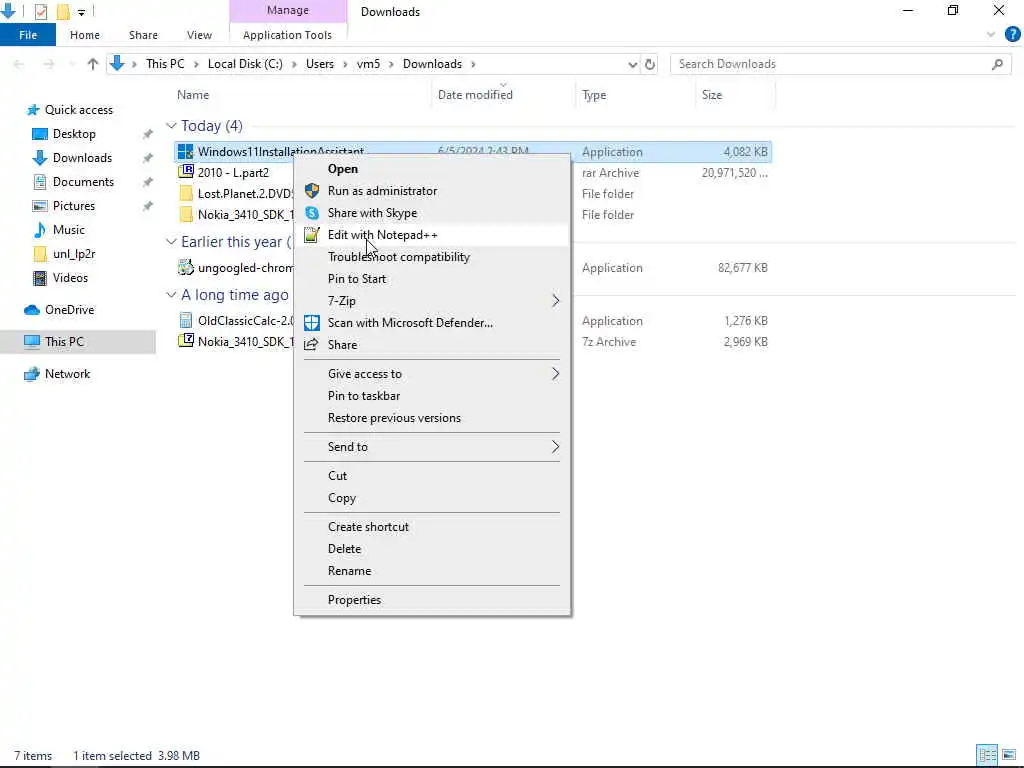
Task: Open the address bar history dropdown
Action: (632, 64)
